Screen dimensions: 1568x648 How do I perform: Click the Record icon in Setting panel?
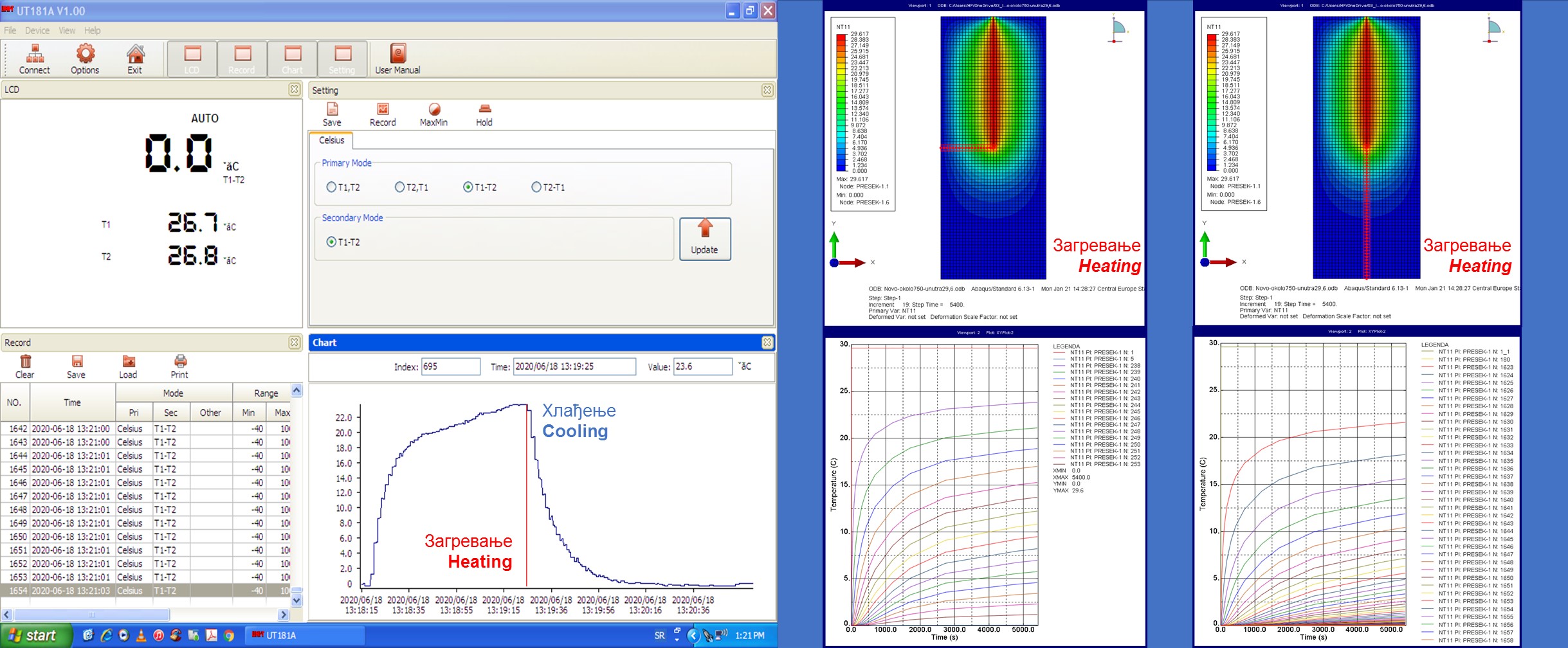coord(383,114)
